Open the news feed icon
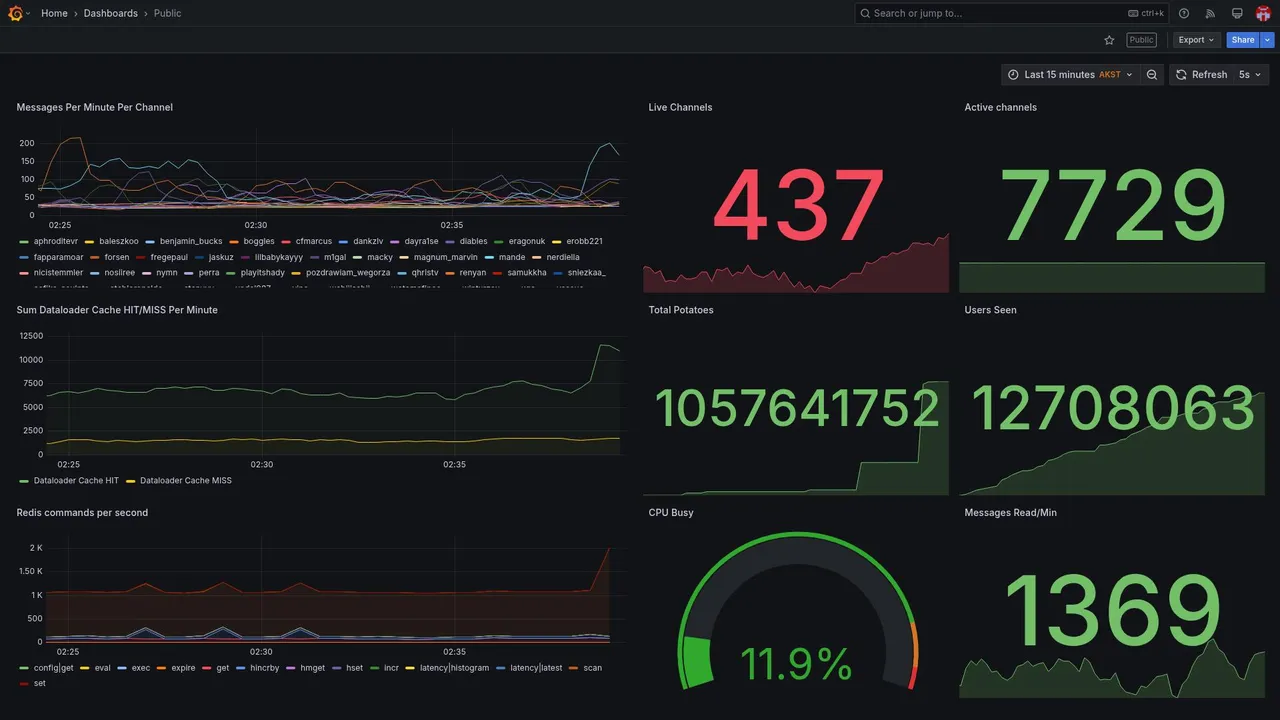Screen dimensions: 1280x720 [1210, 13]
